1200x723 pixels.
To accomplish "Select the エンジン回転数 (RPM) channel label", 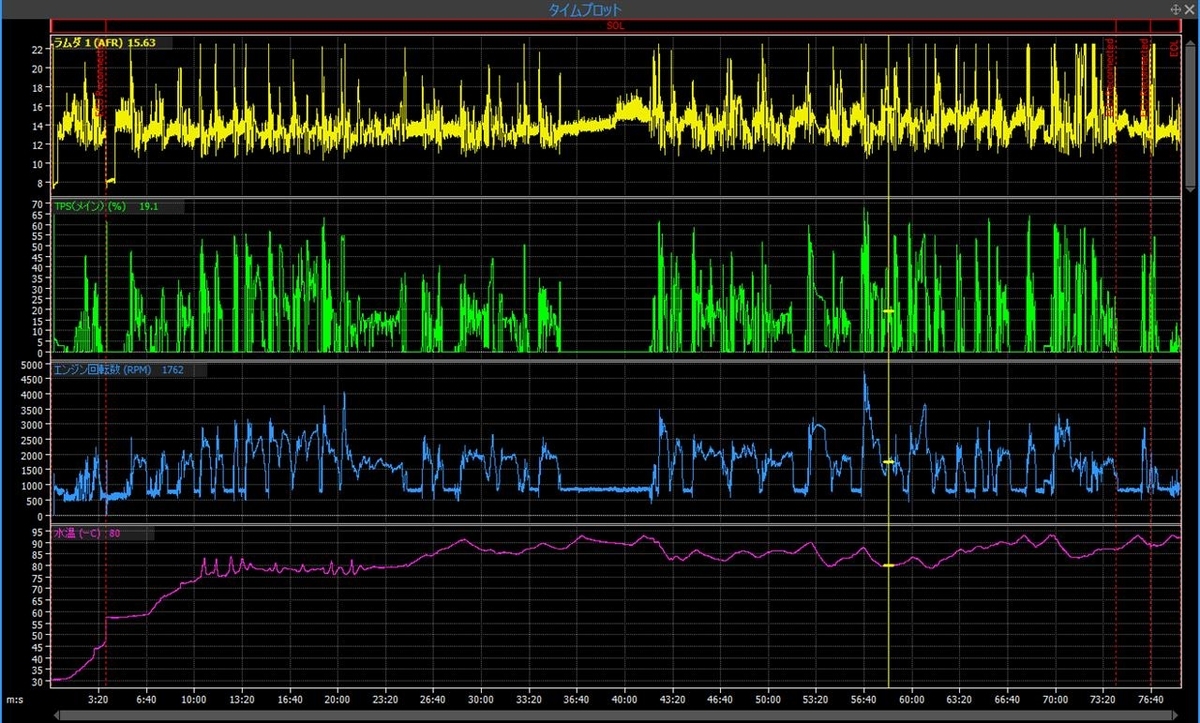I will point(105,370).
